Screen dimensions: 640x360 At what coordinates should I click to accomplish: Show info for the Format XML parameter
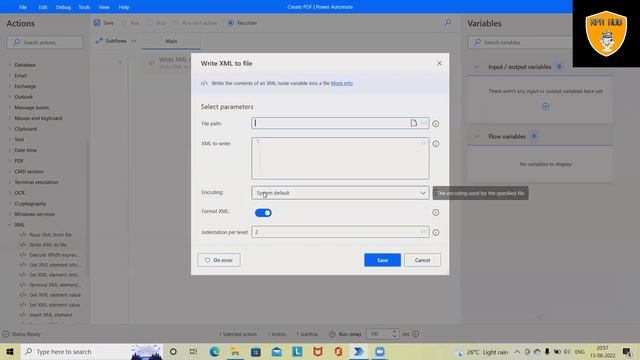(436, 213)
